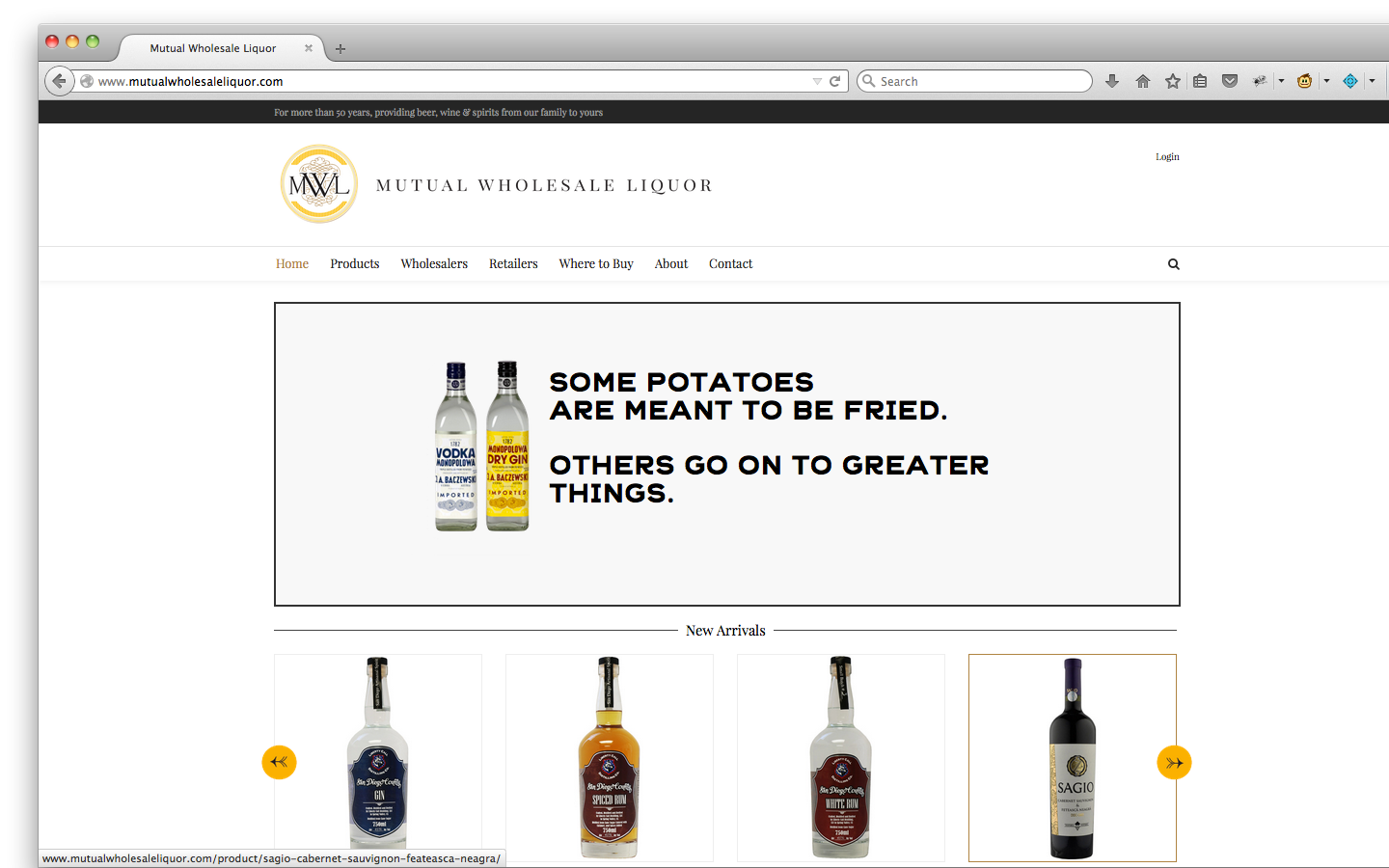The width and height of the screenshot is (1389, 868).
Task: Advance the New Arrivals carousel right arrow
Action: (x=1174, y=762)
